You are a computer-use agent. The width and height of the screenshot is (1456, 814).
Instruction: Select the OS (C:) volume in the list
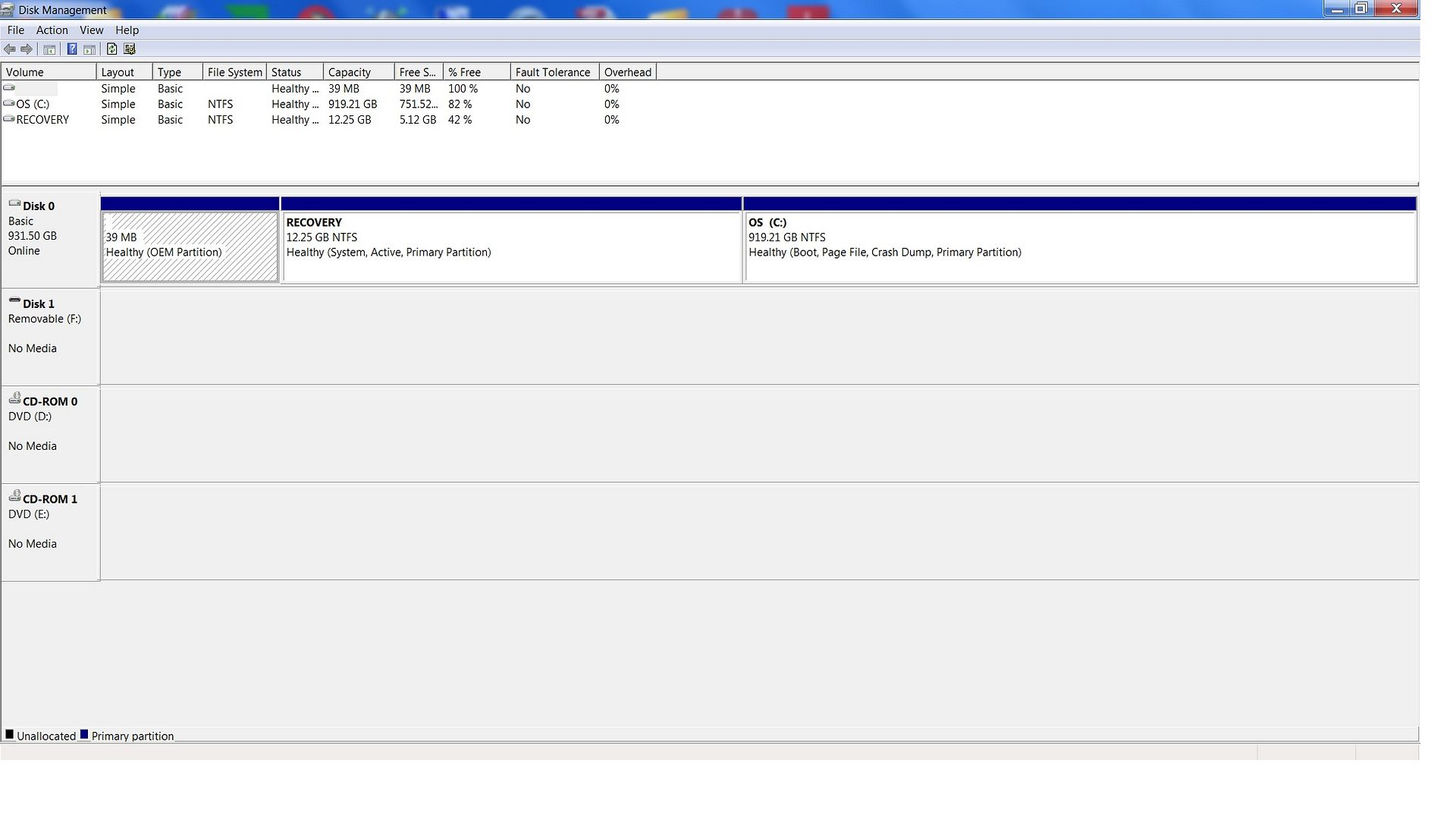pos(33,104)
